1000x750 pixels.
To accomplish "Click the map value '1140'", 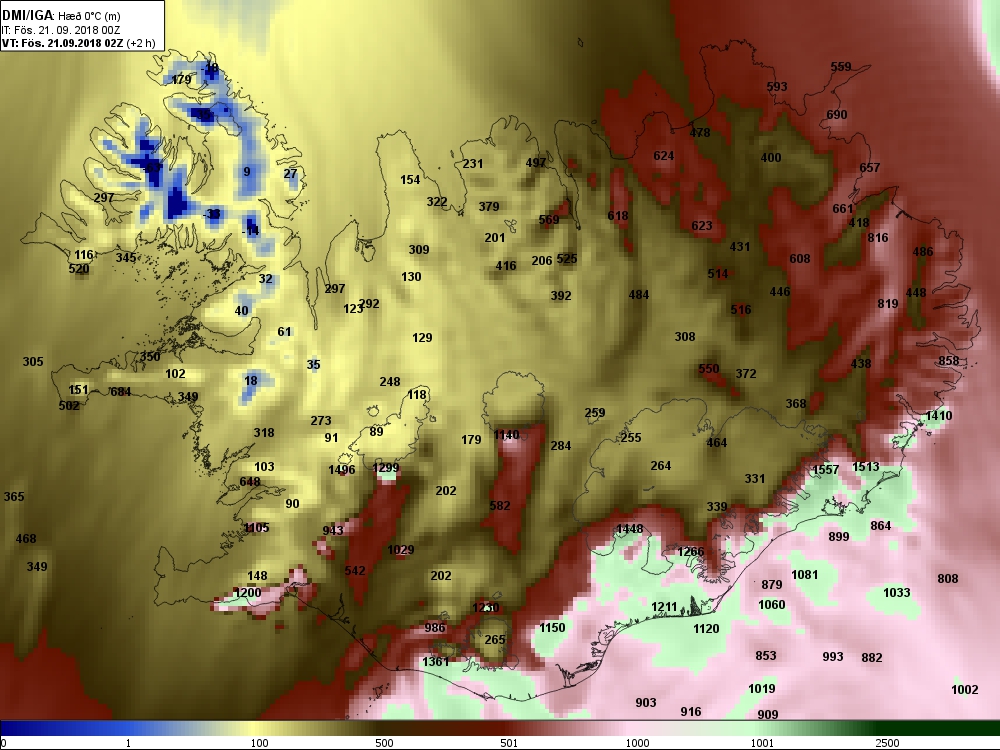I will coord(506,435).
